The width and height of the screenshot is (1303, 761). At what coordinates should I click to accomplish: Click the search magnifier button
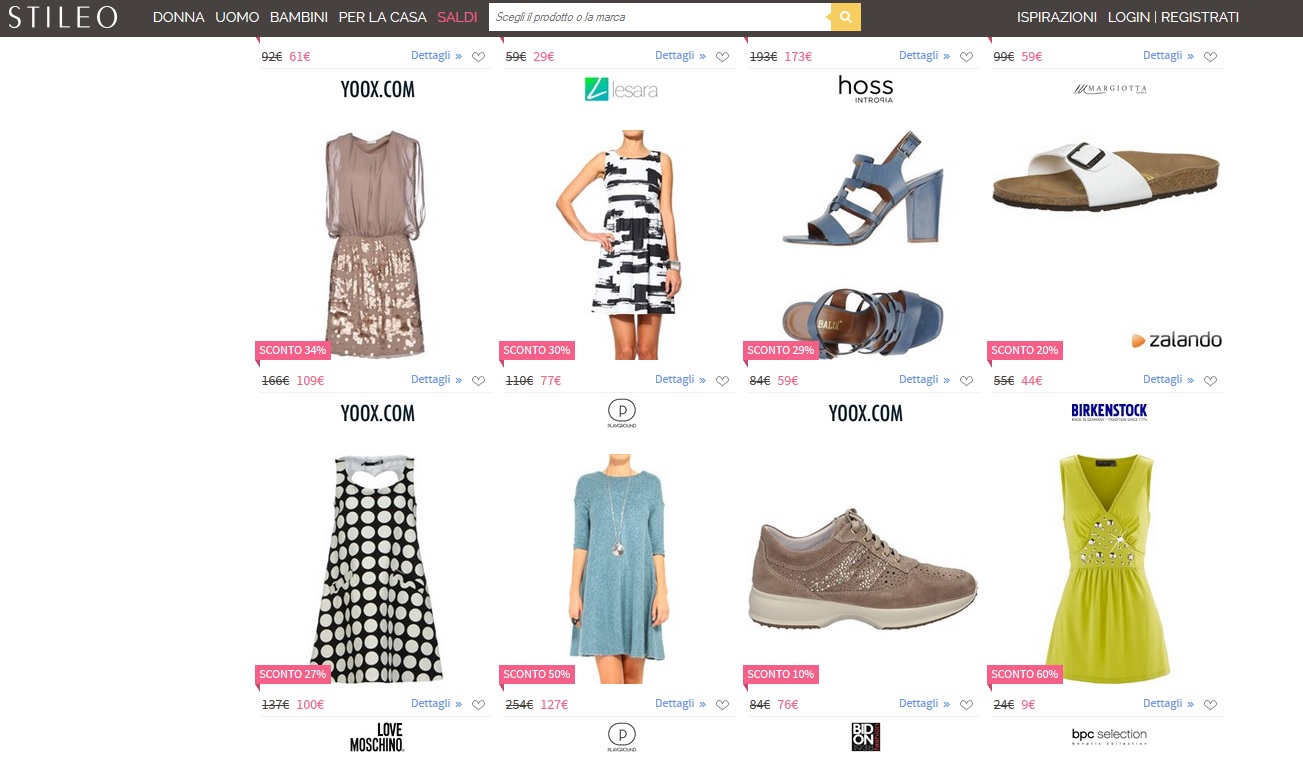[846, 17]
